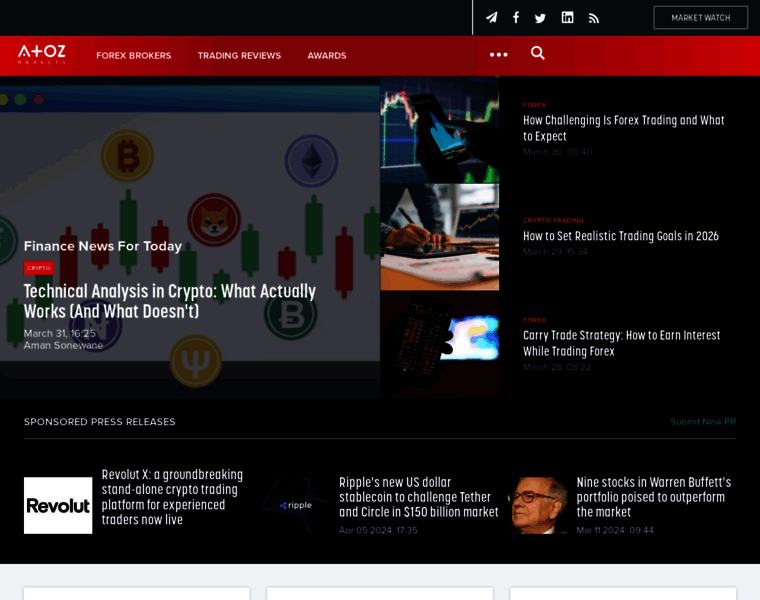This screenshot has height=600, width=760.
Task: Click the Telegram icon in top bar
Action: (491, 18)
